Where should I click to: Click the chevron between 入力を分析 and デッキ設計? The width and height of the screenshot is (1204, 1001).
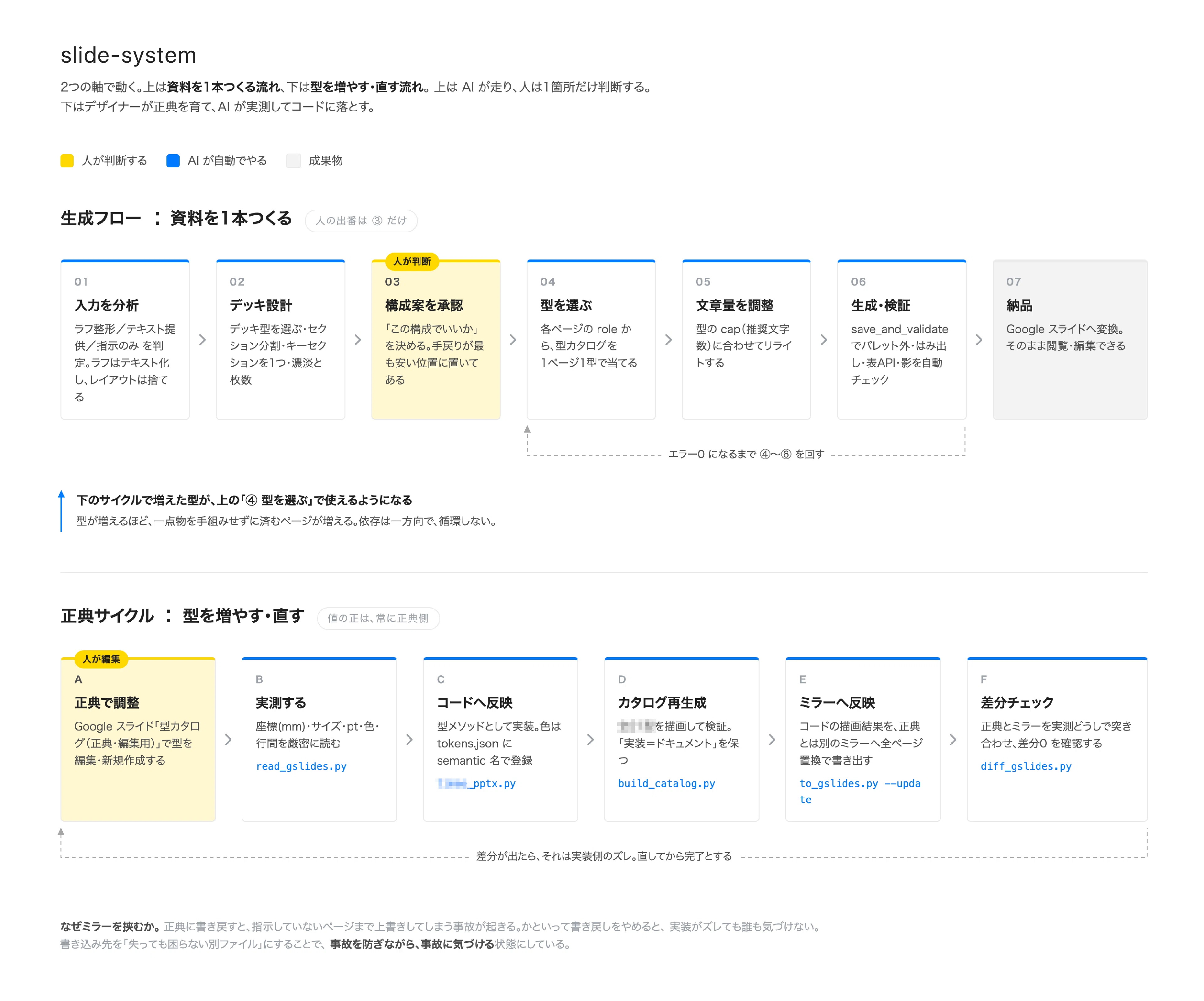[202, 340]
